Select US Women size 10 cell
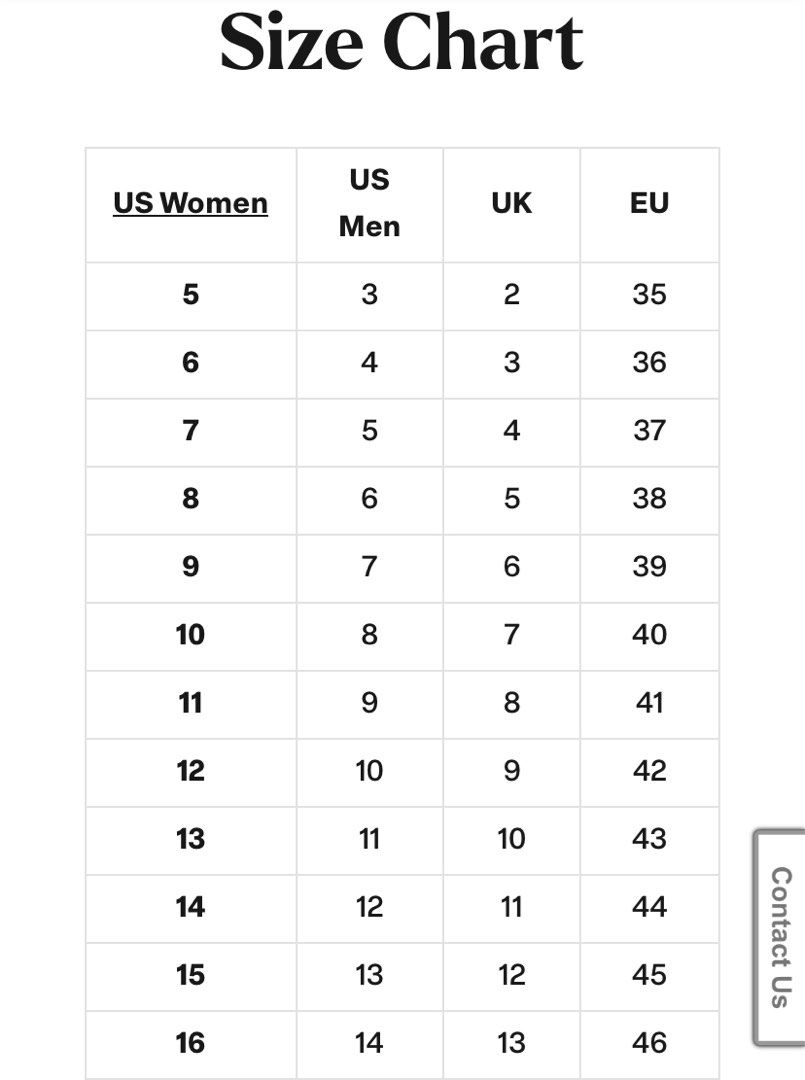This screenshot has height=1080, width=805. (x=191, y=636)
